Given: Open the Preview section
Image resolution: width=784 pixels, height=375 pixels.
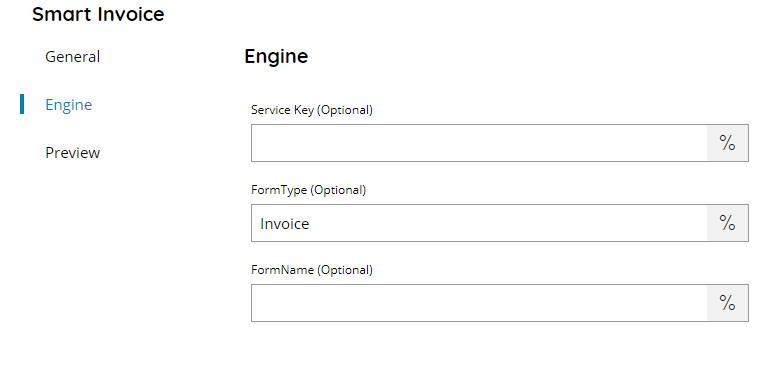Looking at the screenshot, I should point(72,152).
